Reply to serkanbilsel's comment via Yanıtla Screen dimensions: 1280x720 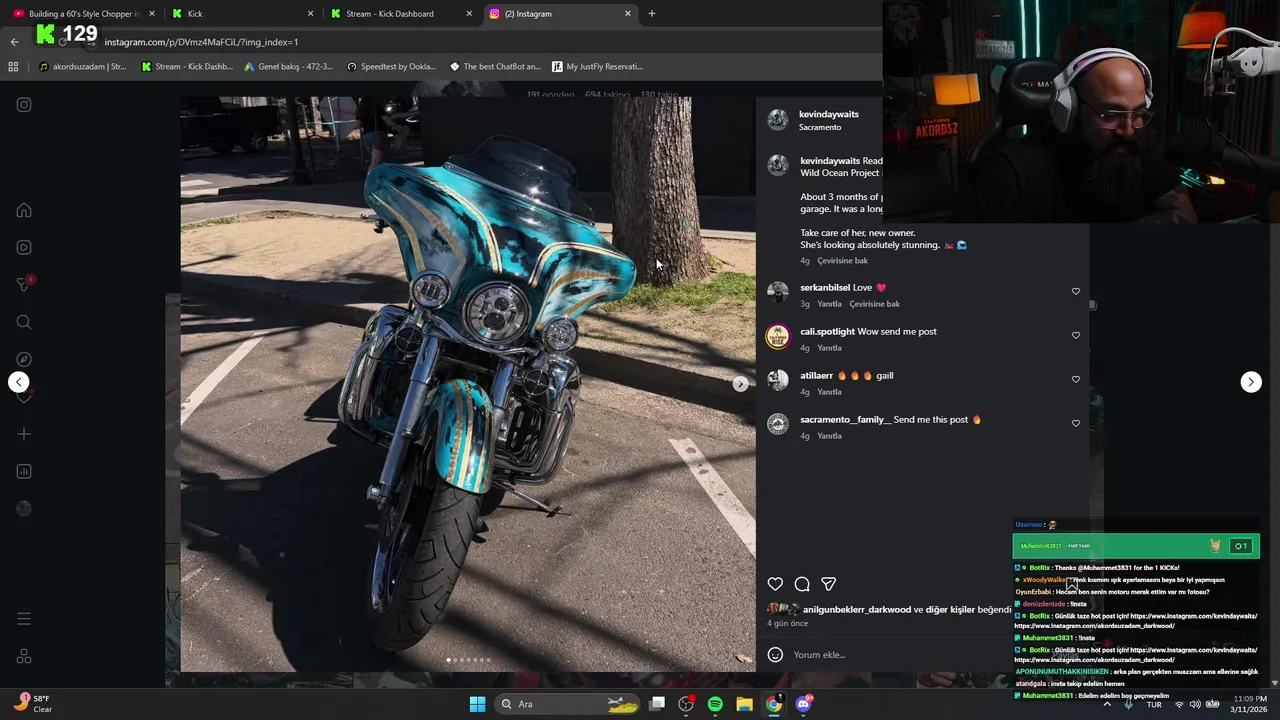click(829, 304)
